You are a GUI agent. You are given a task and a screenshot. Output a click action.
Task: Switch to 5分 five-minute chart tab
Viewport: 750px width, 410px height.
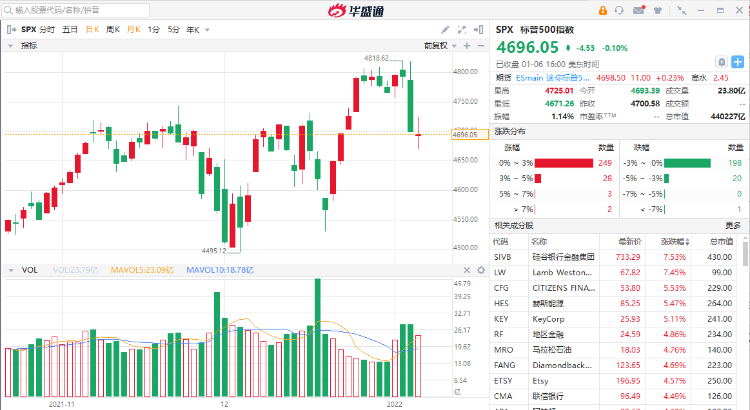tap(173, 30)
